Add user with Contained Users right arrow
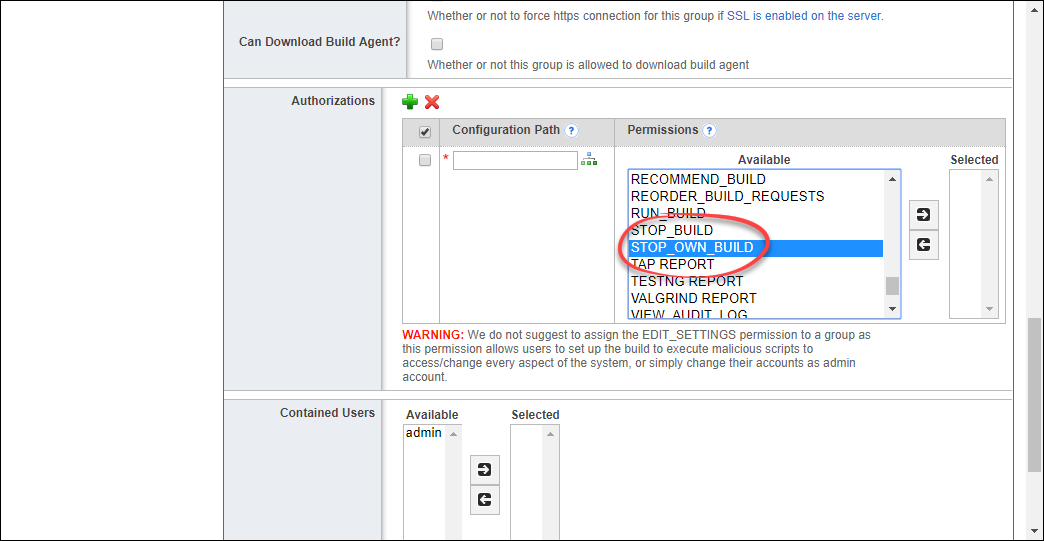Image resolution: width=1044 pixels, height=541 pixels. point(485,470)
